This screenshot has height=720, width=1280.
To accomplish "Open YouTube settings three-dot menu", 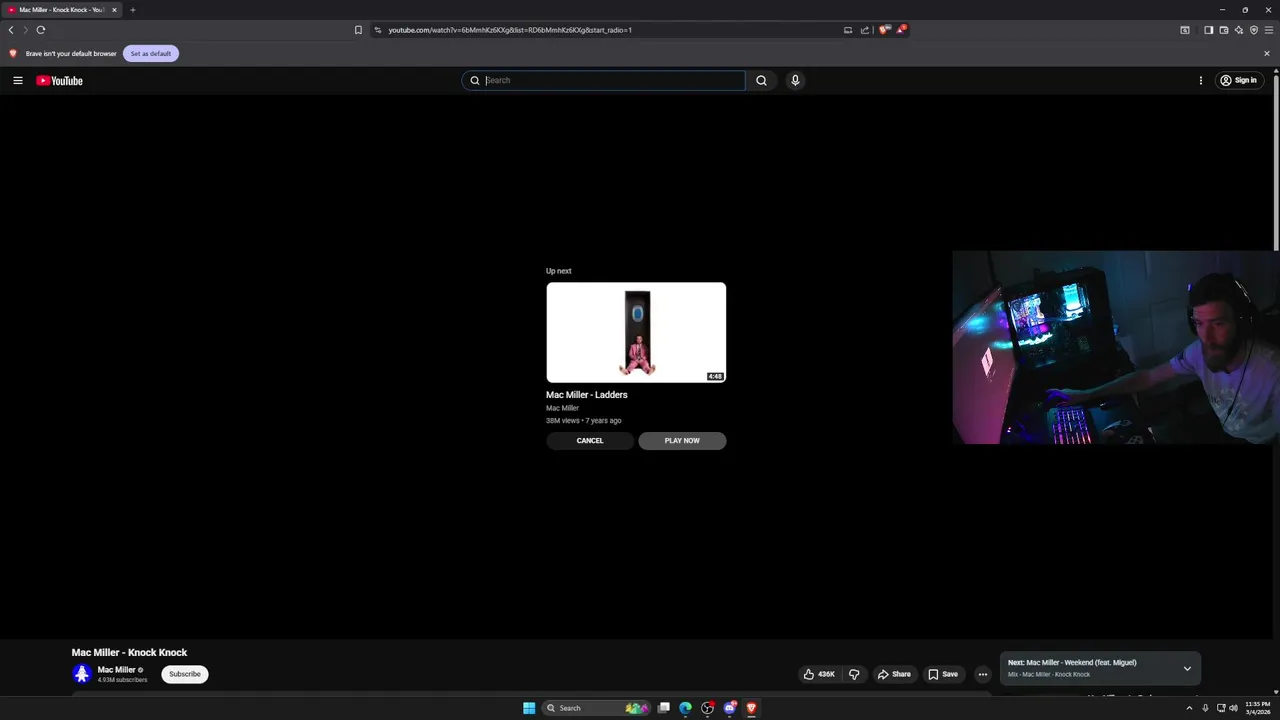I will click(1200, 80).
